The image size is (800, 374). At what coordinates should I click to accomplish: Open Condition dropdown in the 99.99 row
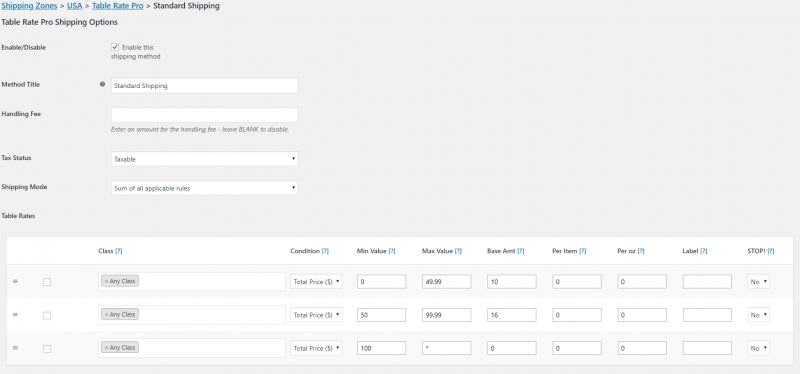tap(316, 315)
